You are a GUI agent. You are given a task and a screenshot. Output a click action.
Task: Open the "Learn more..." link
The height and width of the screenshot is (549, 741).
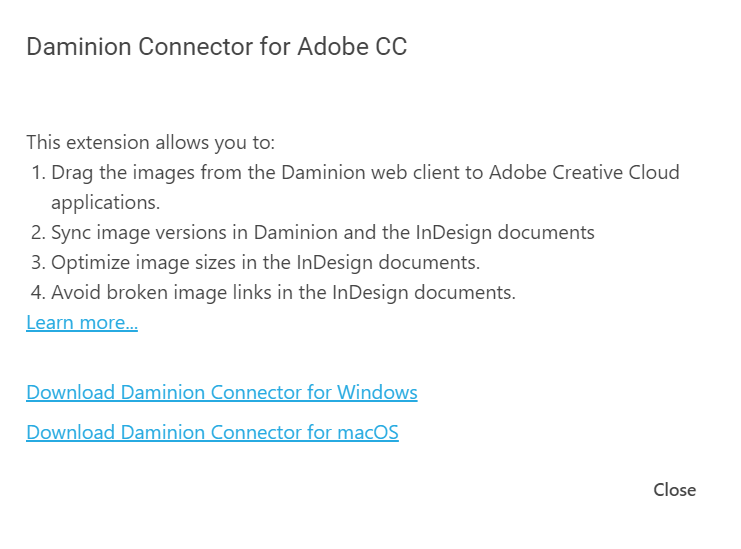[x=82, y=323]
